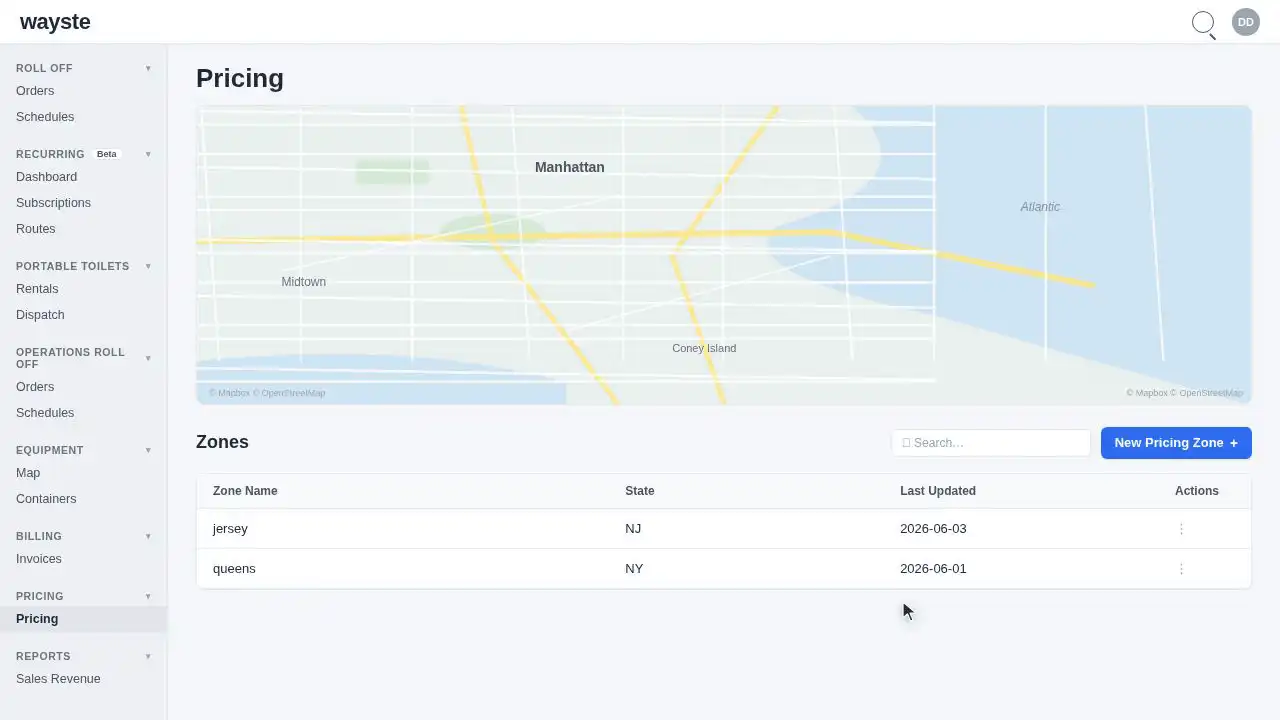Collapse the Operations Roll Off section

148,358
